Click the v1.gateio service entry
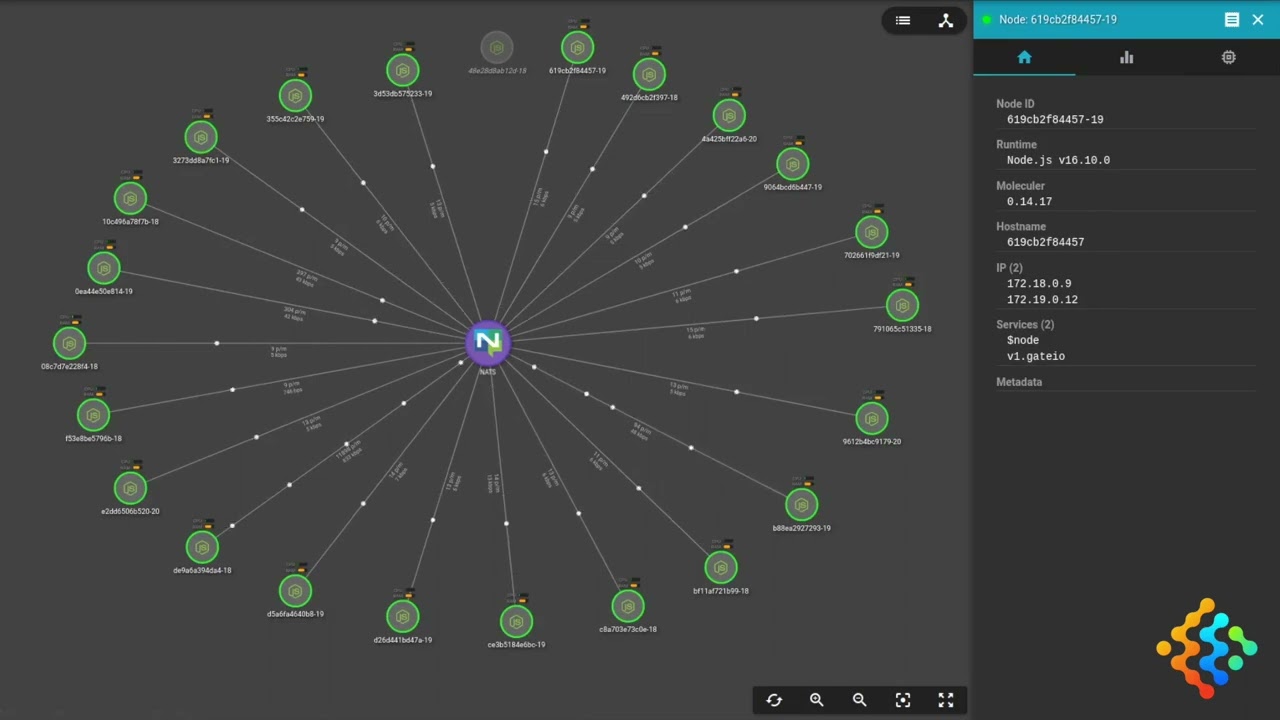Image resolution: width=1280 pixels, height=720 pixels. pyautogui.click(x=1036, y=356)
